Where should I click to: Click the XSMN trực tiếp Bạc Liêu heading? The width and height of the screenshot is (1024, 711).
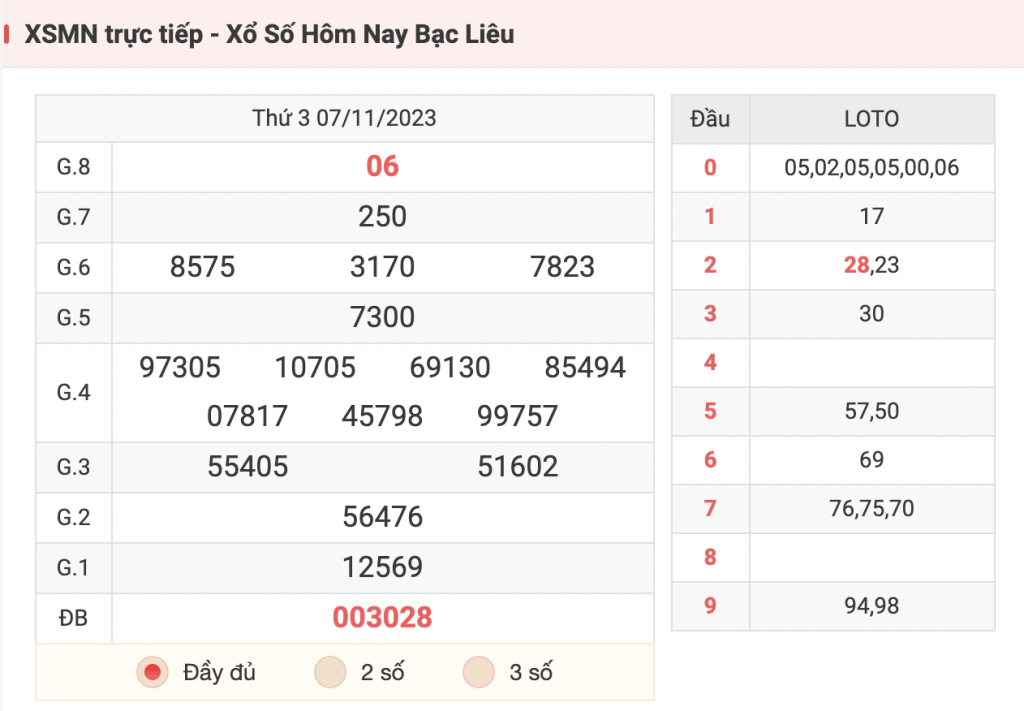point(269,34)
